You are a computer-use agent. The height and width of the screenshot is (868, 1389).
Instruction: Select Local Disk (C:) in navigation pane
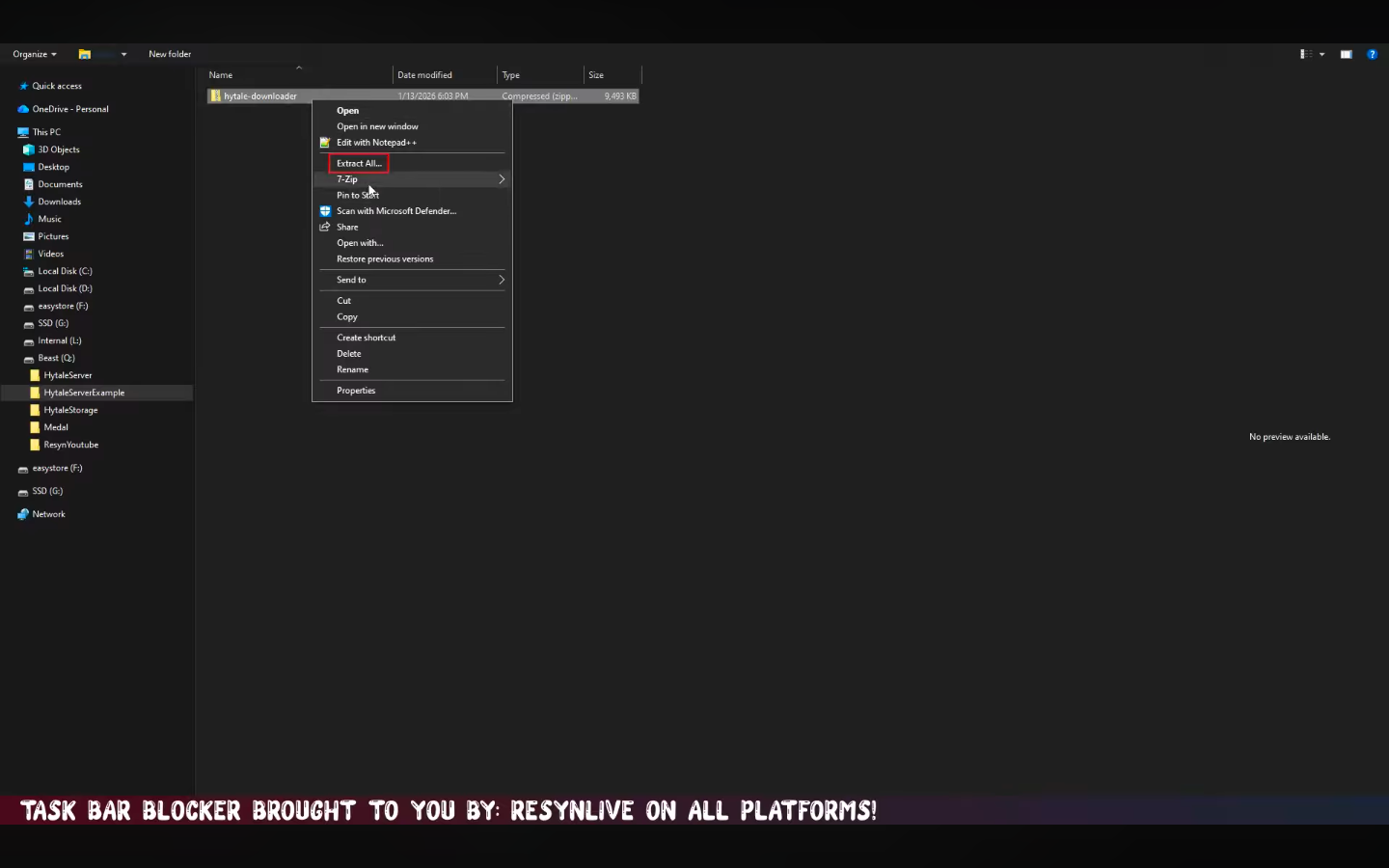coord(65,271)
